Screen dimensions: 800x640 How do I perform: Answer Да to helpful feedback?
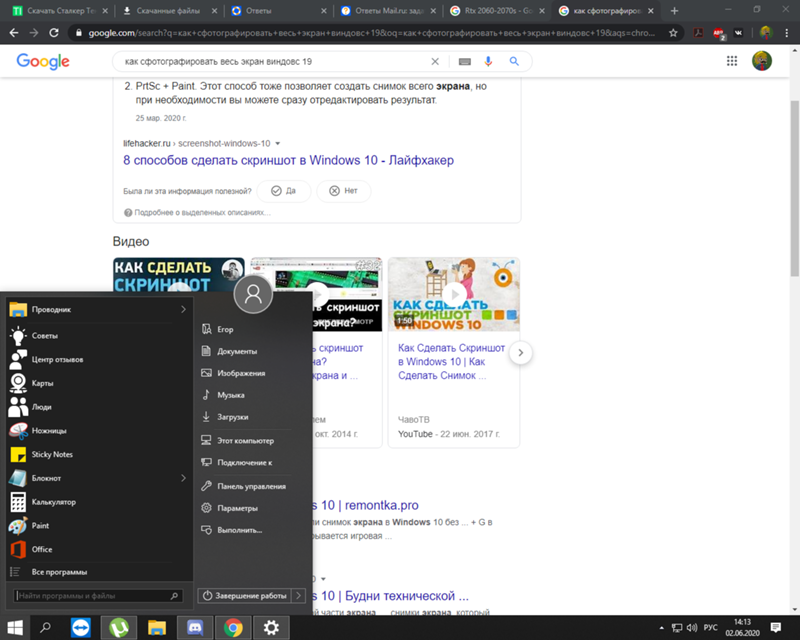284,191
